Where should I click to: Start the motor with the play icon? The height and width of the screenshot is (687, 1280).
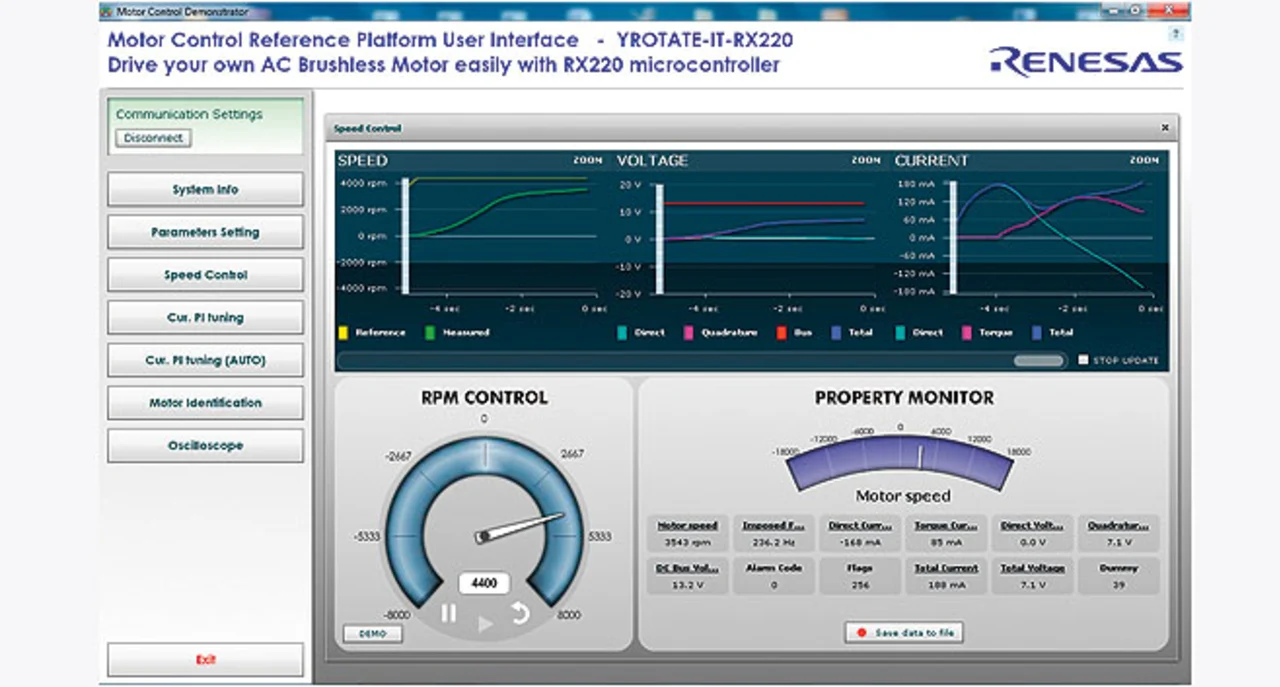[486, 624]
